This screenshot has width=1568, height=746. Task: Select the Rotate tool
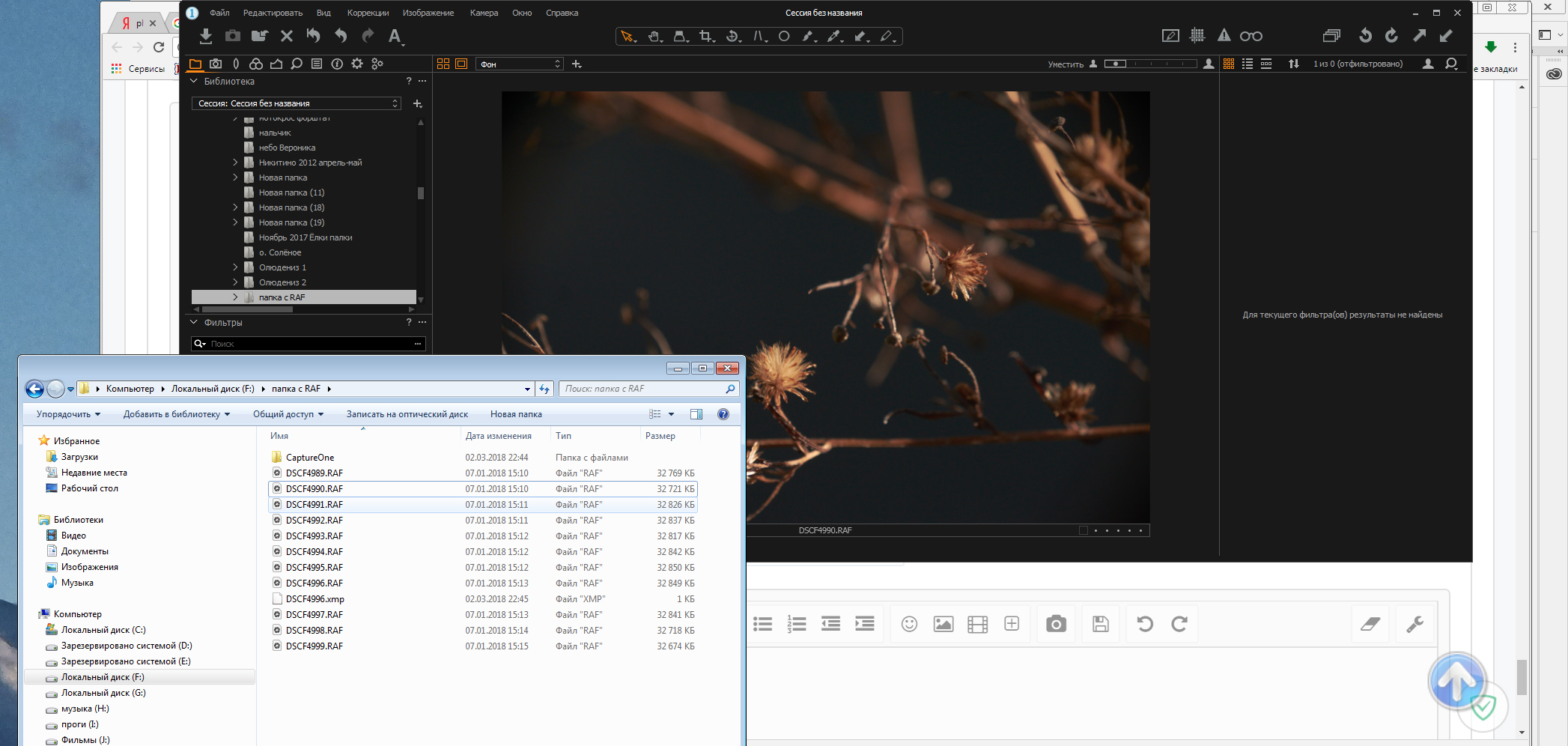pos(732,36)
